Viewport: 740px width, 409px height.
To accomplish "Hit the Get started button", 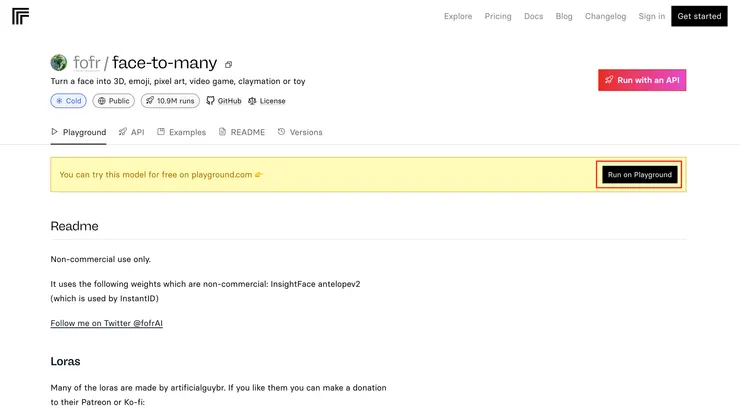I will pos(699,16).
